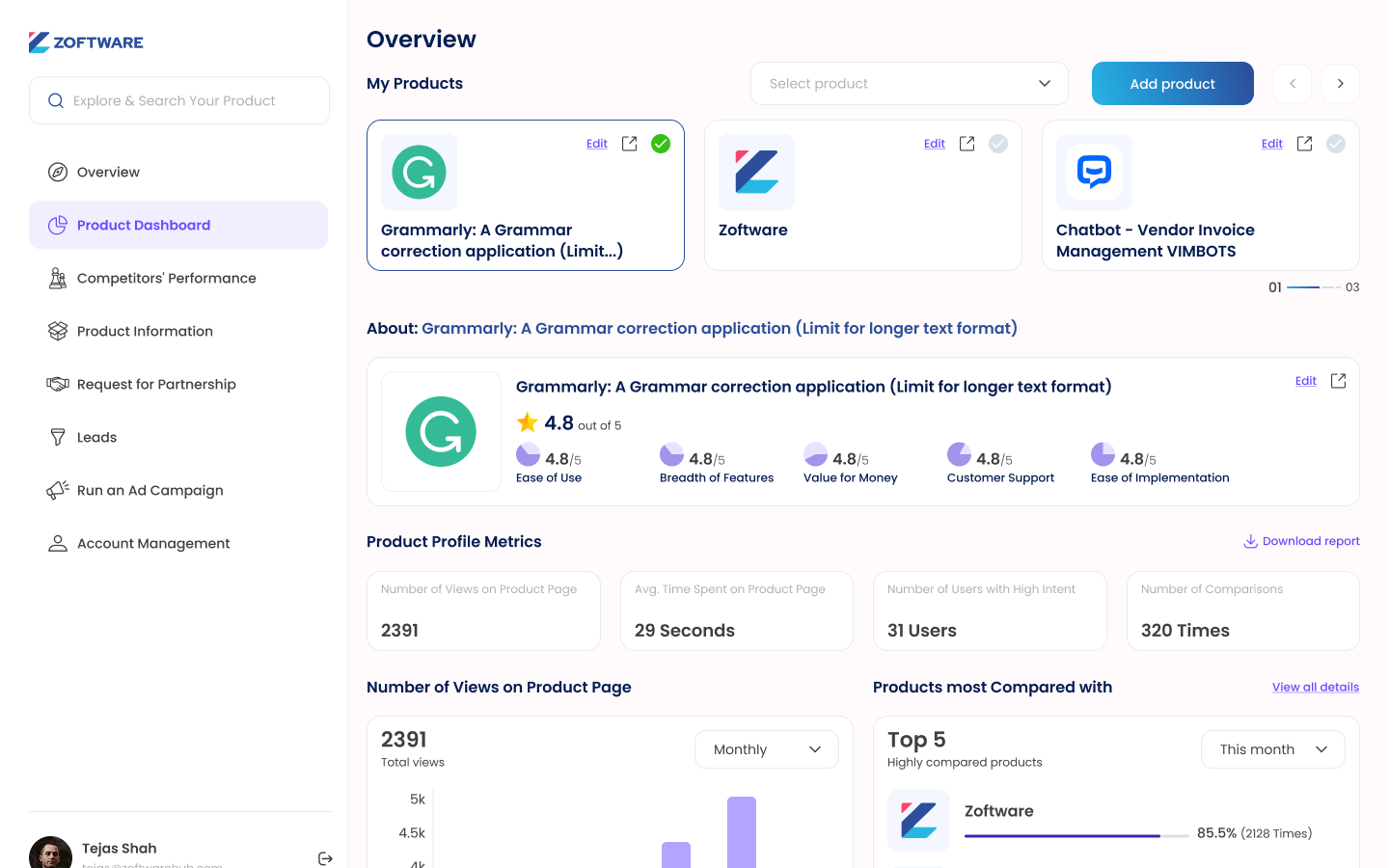The image size is (1389, 868).
Task: Click Number of Views on Product Page card
Action: (483, 611)
